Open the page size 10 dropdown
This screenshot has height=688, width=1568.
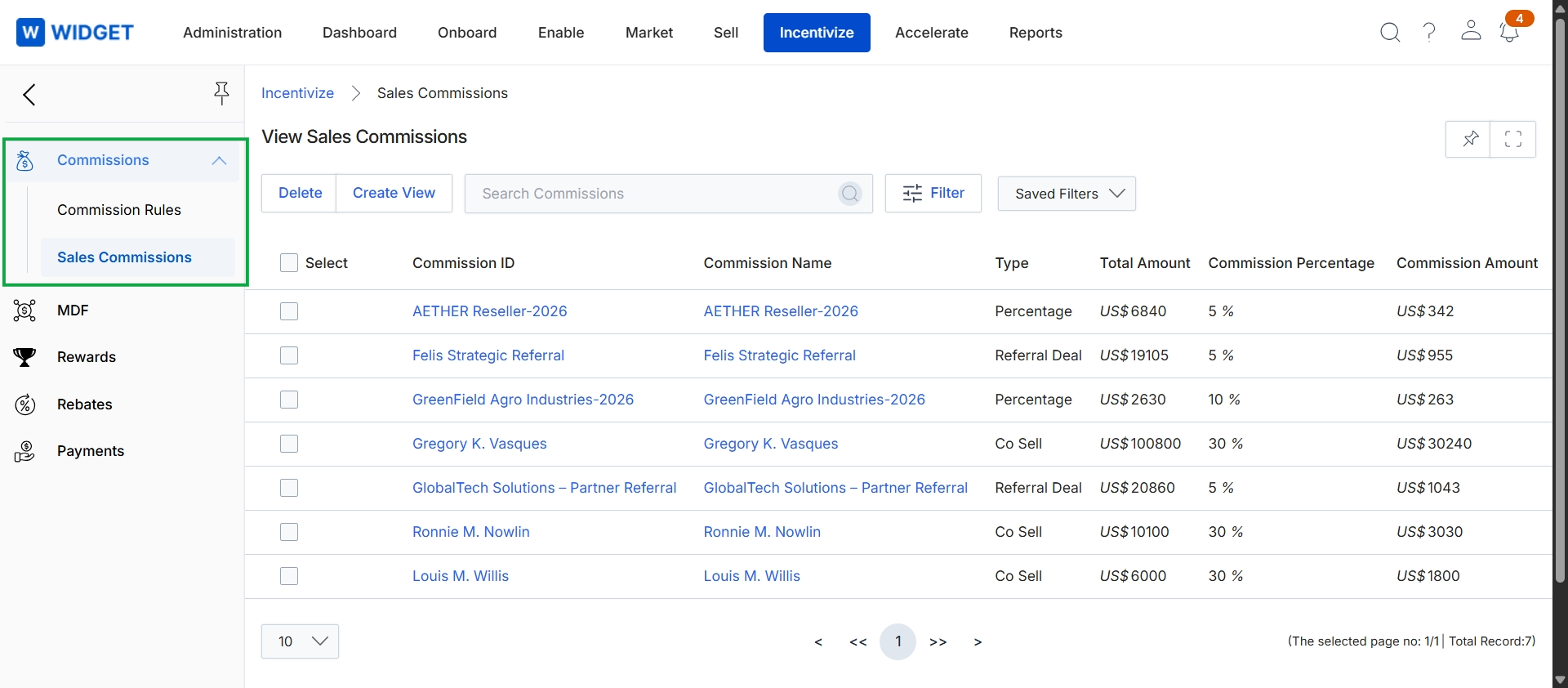click(300, 641)
